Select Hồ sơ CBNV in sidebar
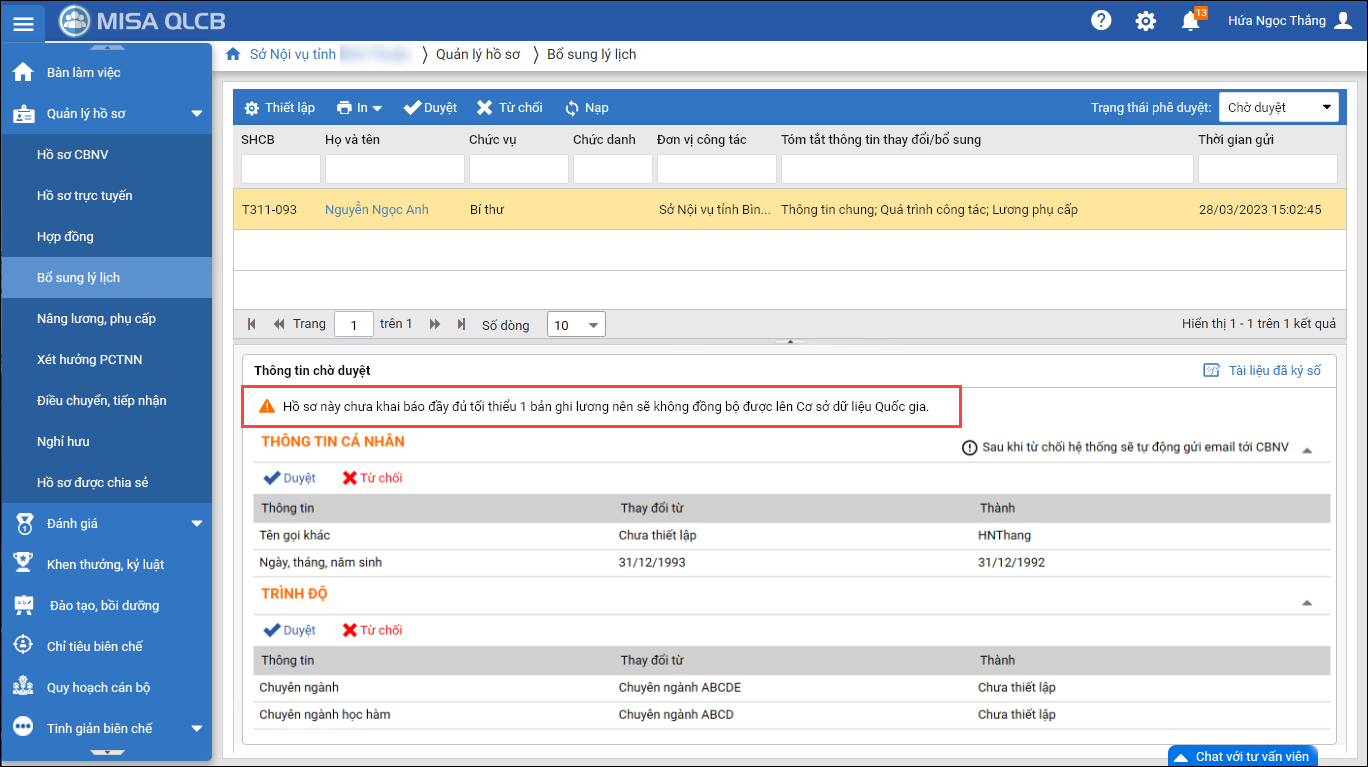 coord(71,155)
